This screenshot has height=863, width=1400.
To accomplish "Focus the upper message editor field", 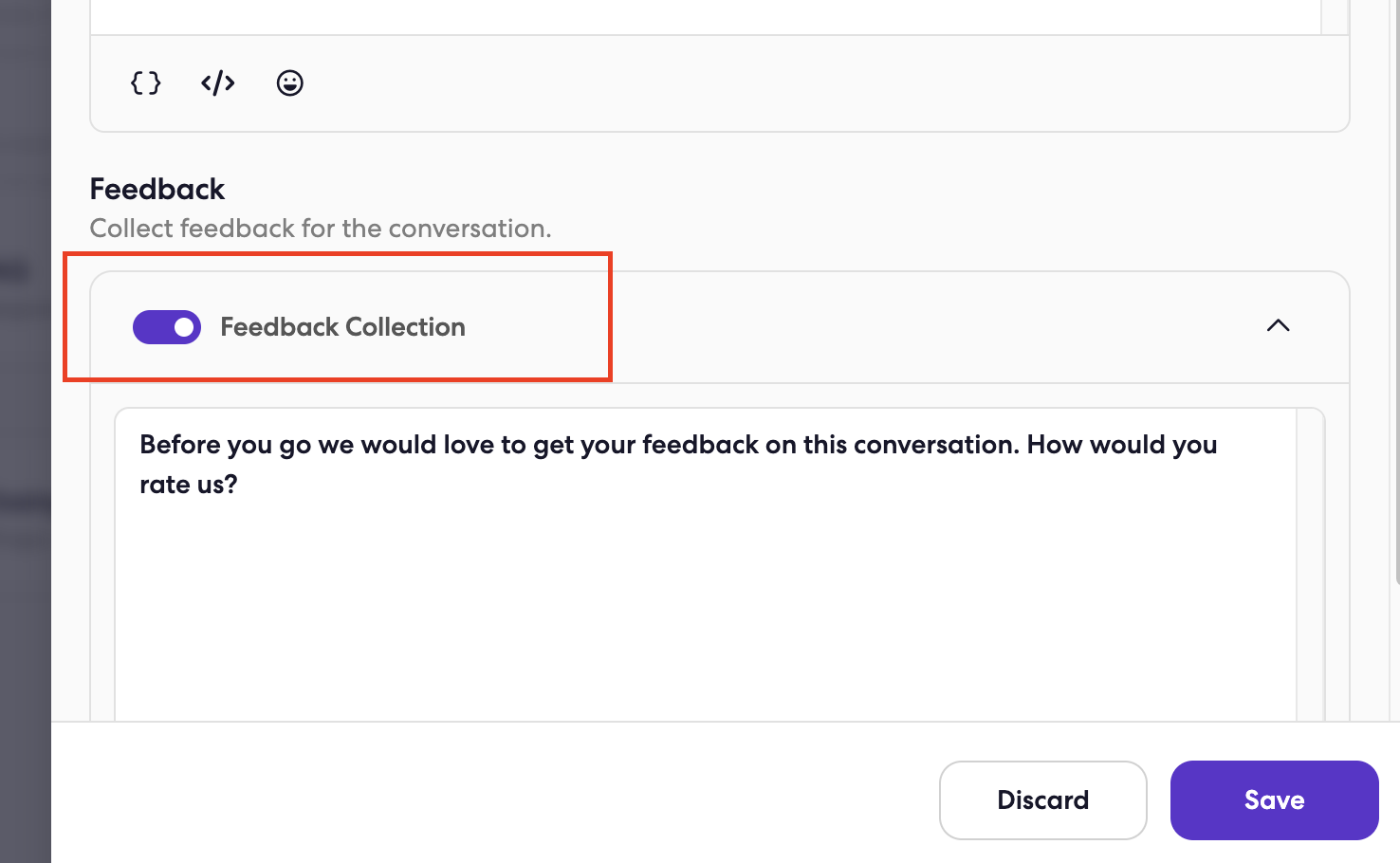I will pyautogui.click(x=706, y=17).
